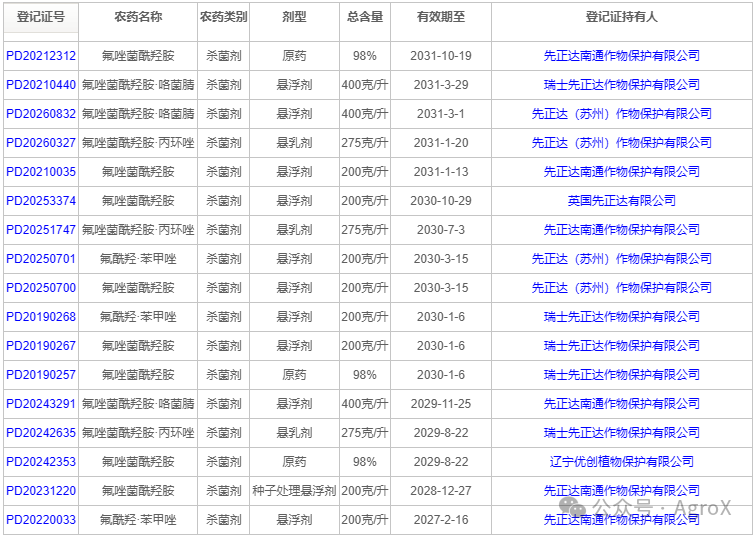Open registration PD20220033 link
Image resolution: width=755 pixels, height=538 pixels.
[41, 519]
